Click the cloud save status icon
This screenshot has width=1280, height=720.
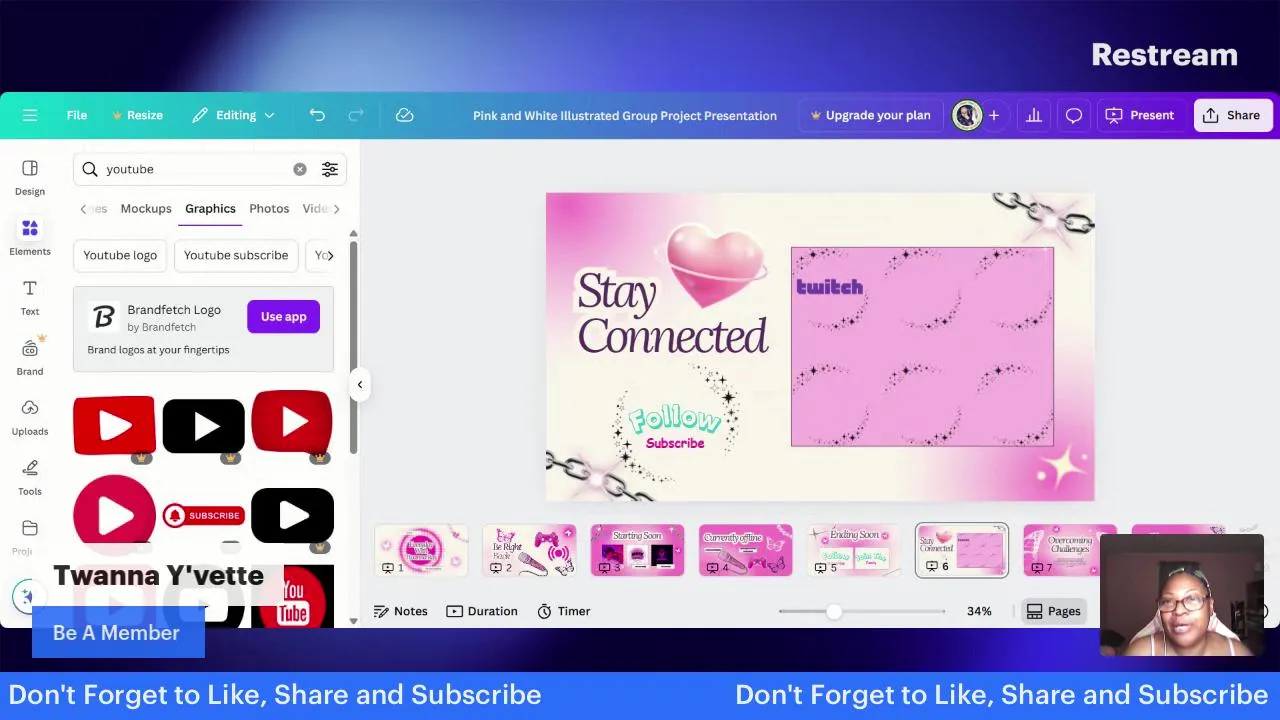pyautogui.click(x=405, y=115)
